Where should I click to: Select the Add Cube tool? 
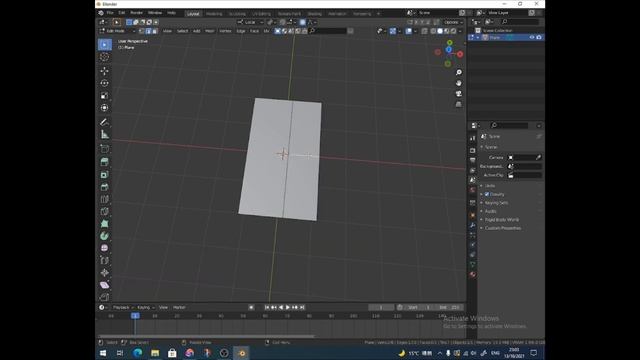tap(104, 149)
